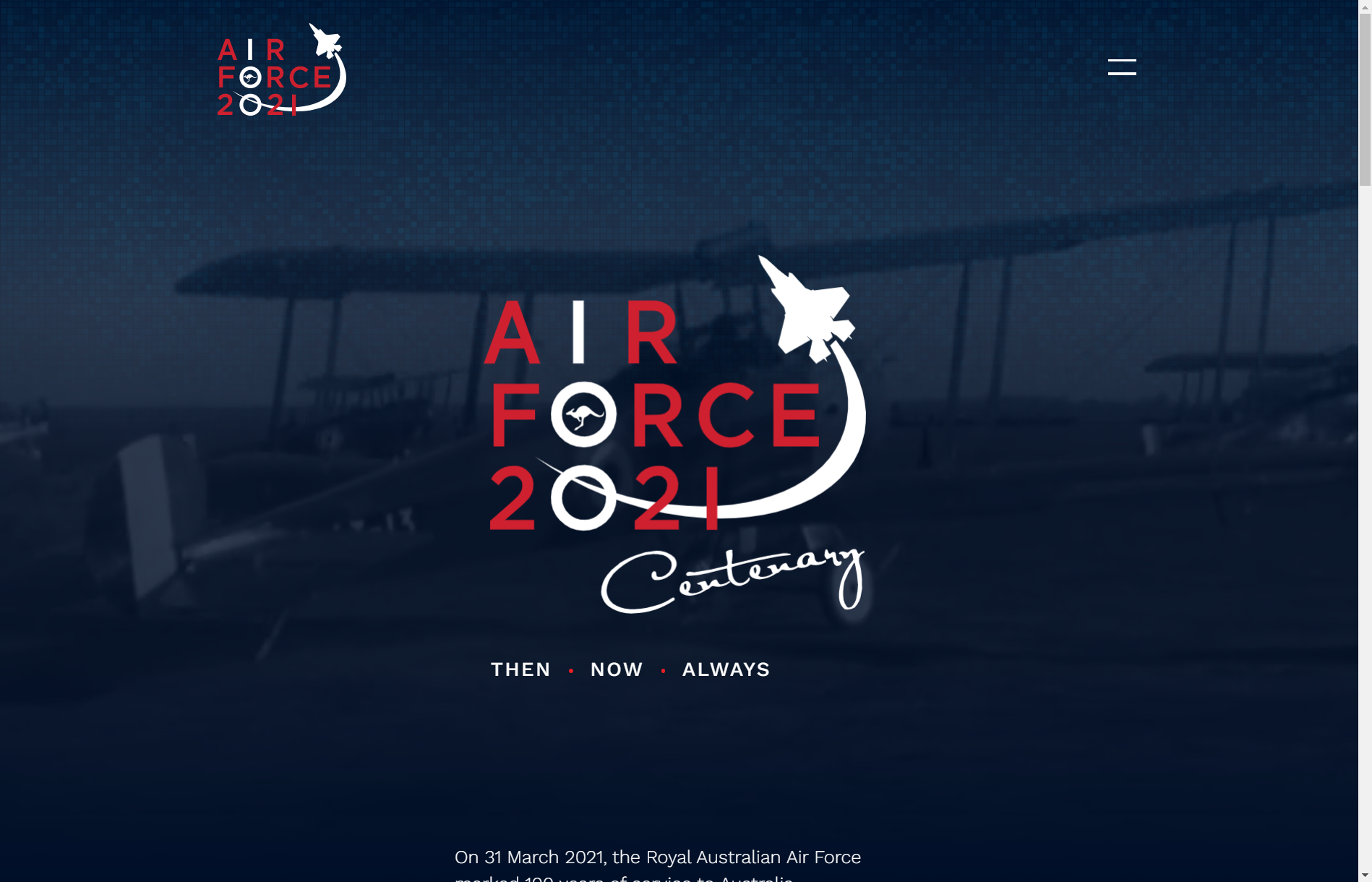
Task: Click the kangaroo roundel in large FORCE word
Action: click(583, 414)
